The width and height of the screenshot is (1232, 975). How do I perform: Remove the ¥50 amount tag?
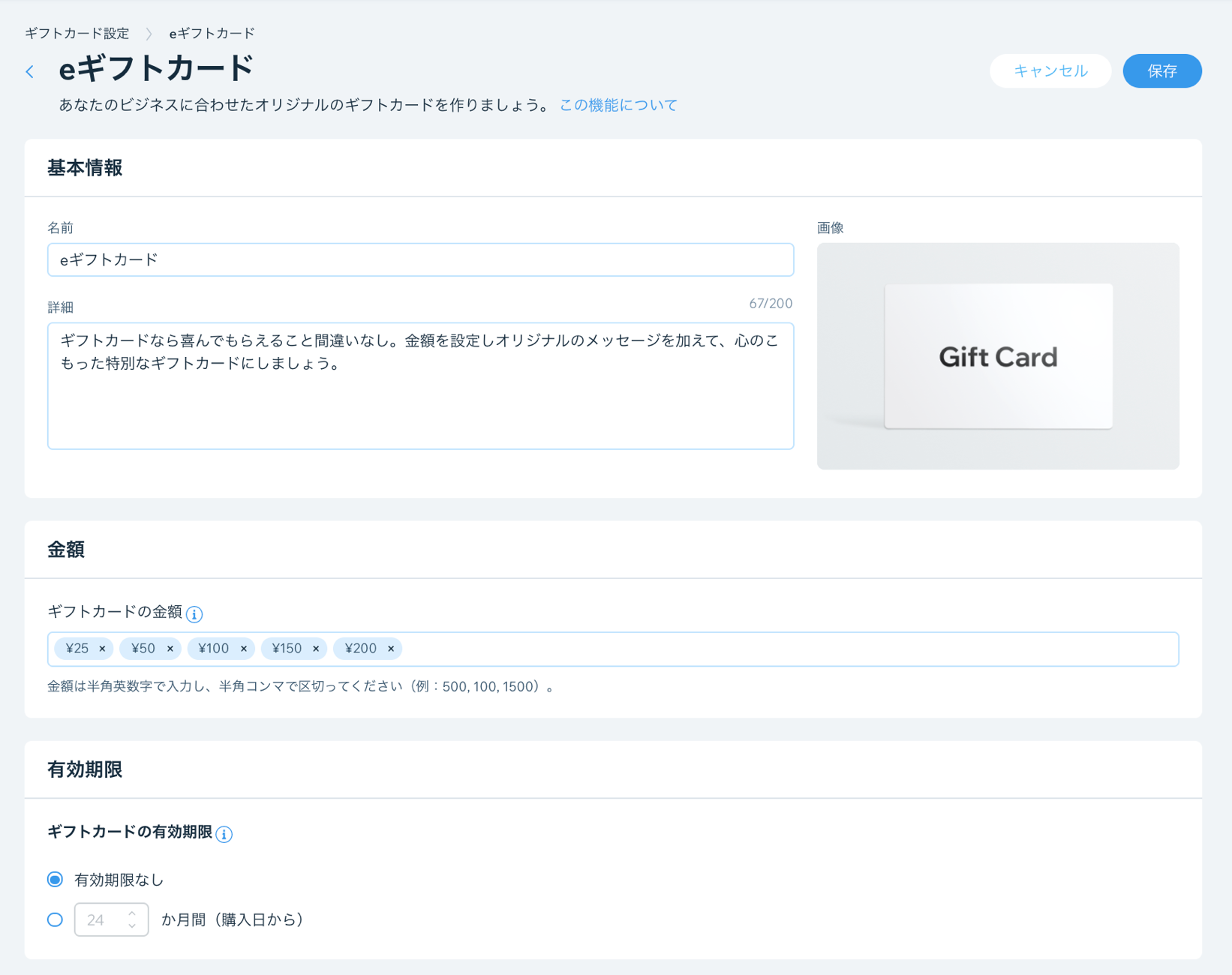coord(170,649)
